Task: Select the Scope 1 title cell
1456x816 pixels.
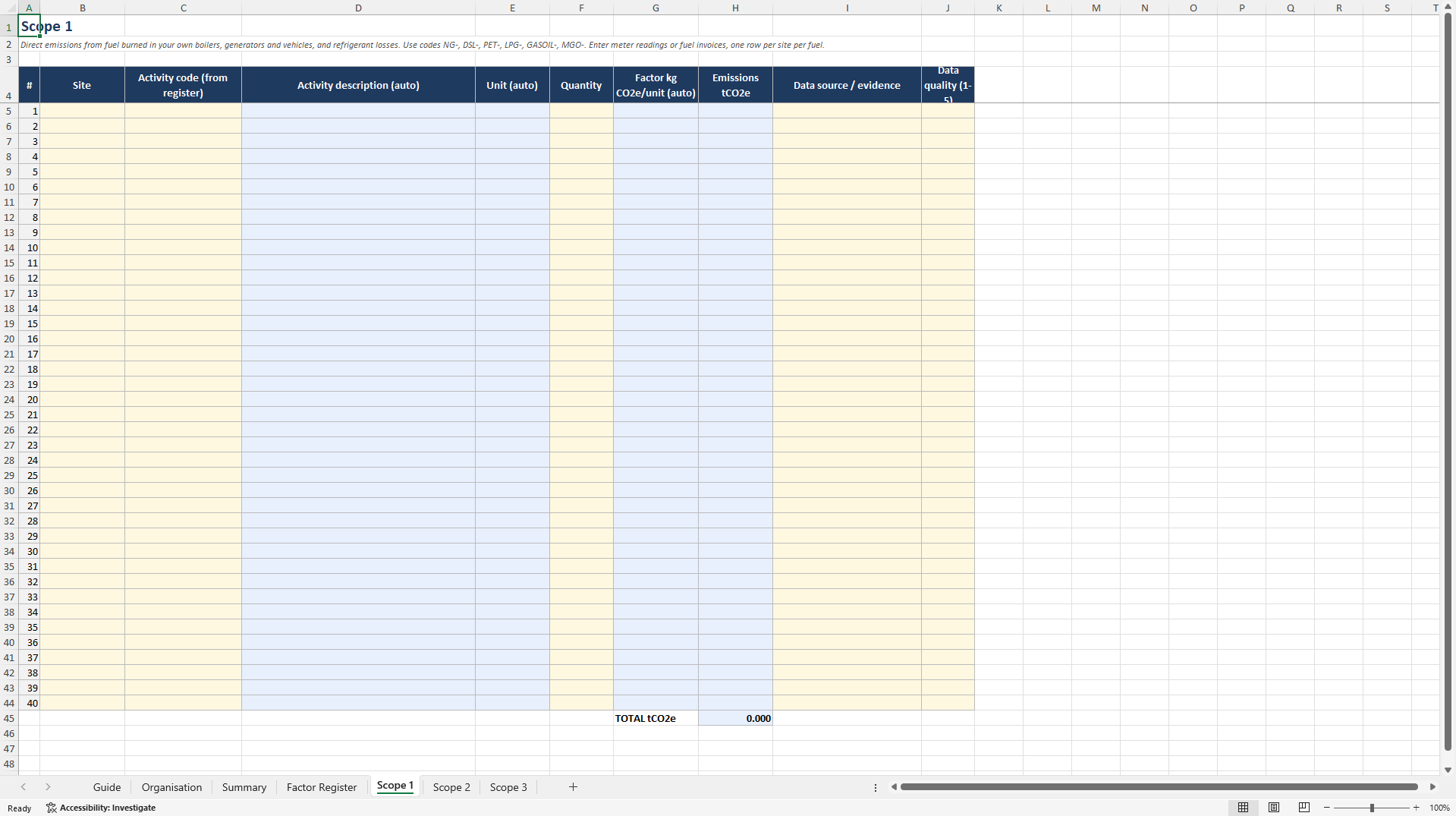Action: (29, 26)
